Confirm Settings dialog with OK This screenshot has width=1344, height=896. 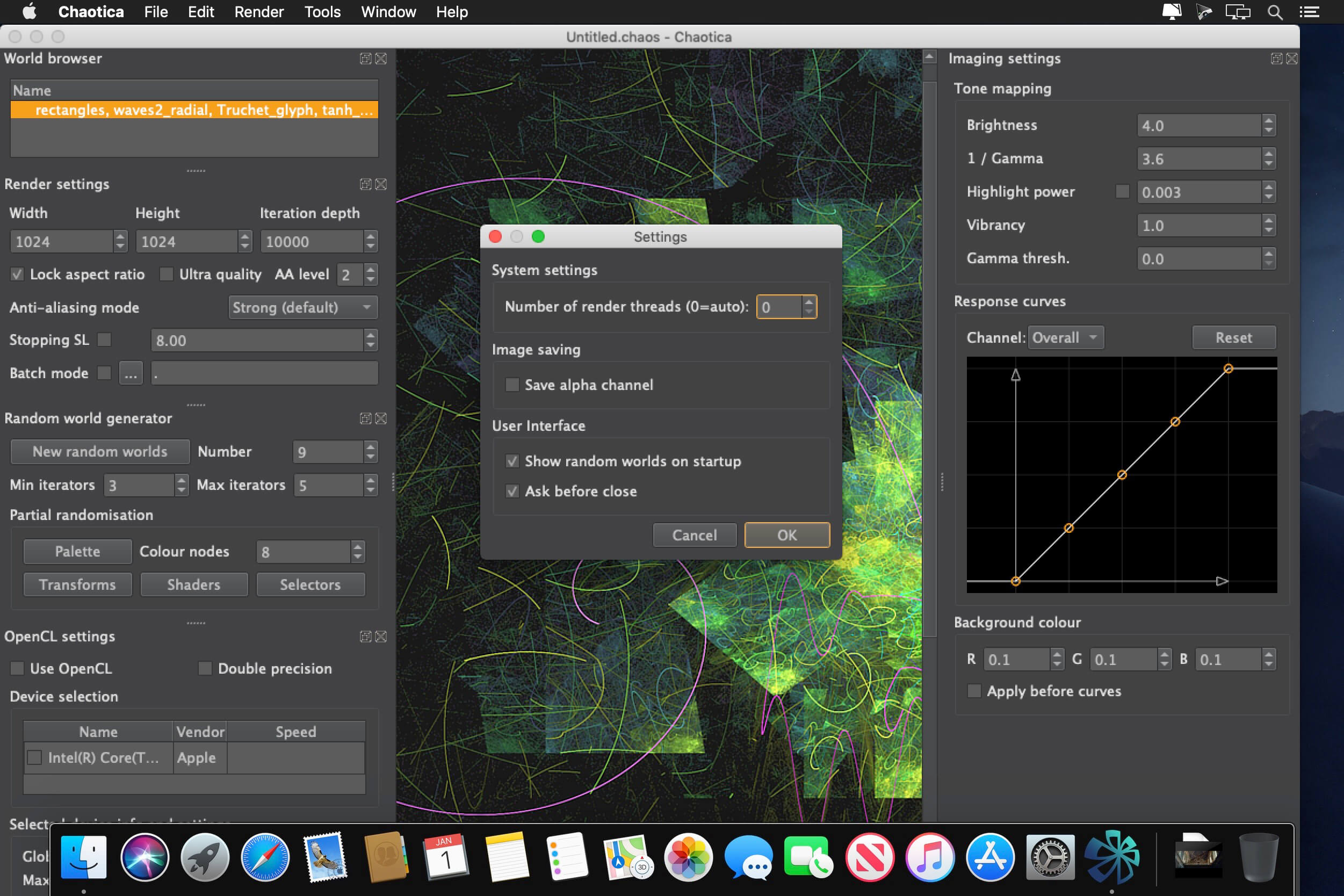(787, 535)
